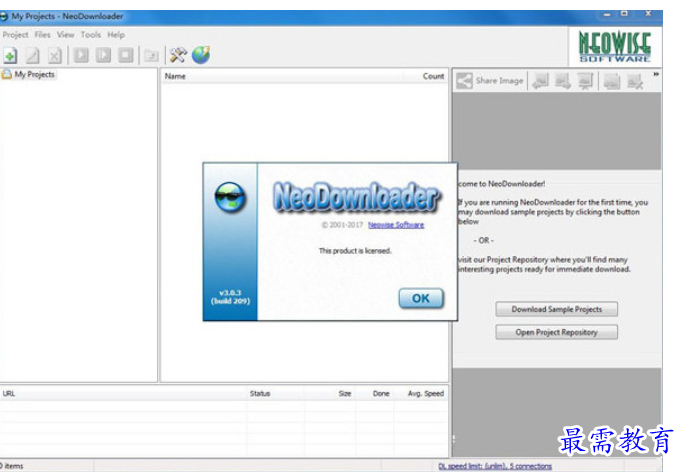Click the globe with lightning icon

201,55
